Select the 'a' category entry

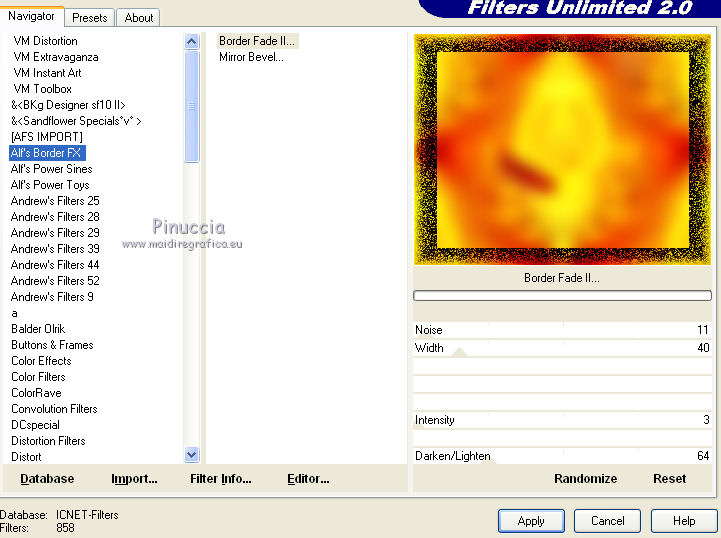[x=14, y=313]
